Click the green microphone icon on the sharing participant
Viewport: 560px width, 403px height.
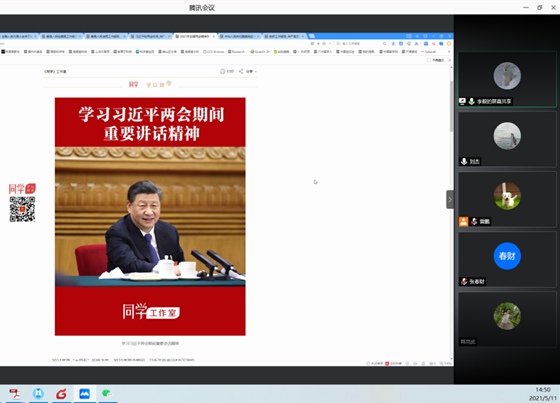(x=471, y=101)
